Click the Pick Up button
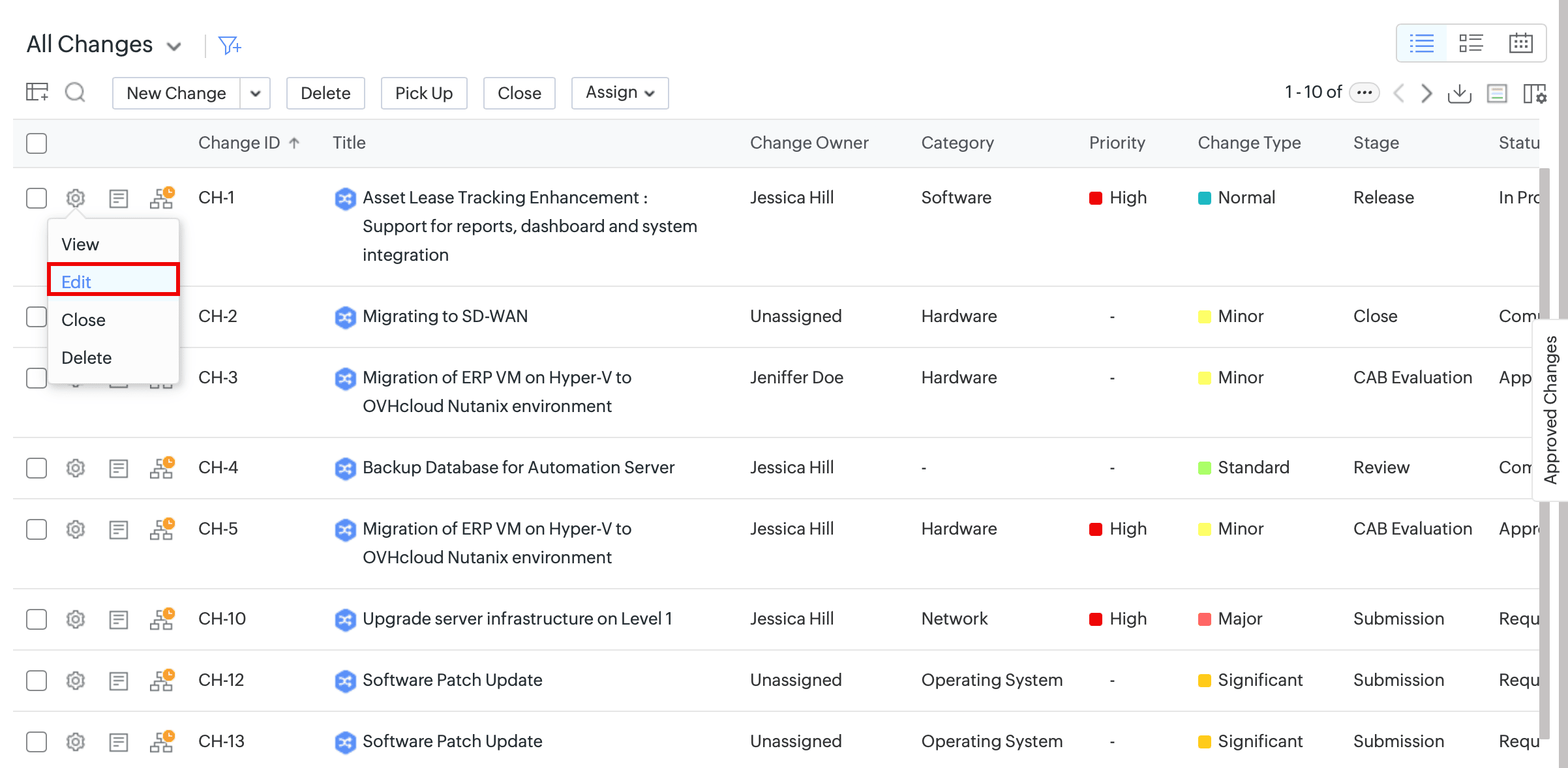1568x768 pixels. pyautogui.click(x=424, y=93)
